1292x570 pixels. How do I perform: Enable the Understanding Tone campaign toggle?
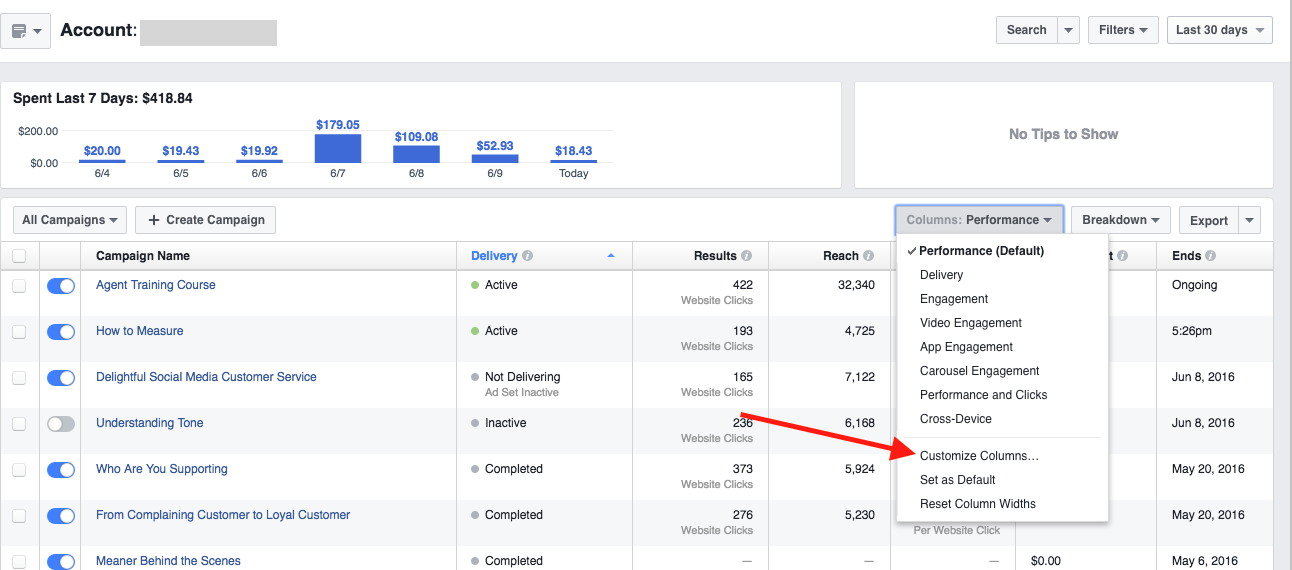tap(61, 424)
